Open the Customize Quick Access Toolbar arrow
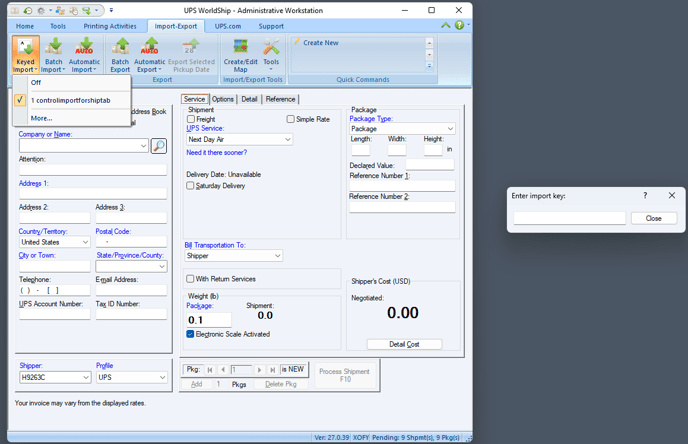688x444 pixels. pyautogui.click(x=111, y=10)
